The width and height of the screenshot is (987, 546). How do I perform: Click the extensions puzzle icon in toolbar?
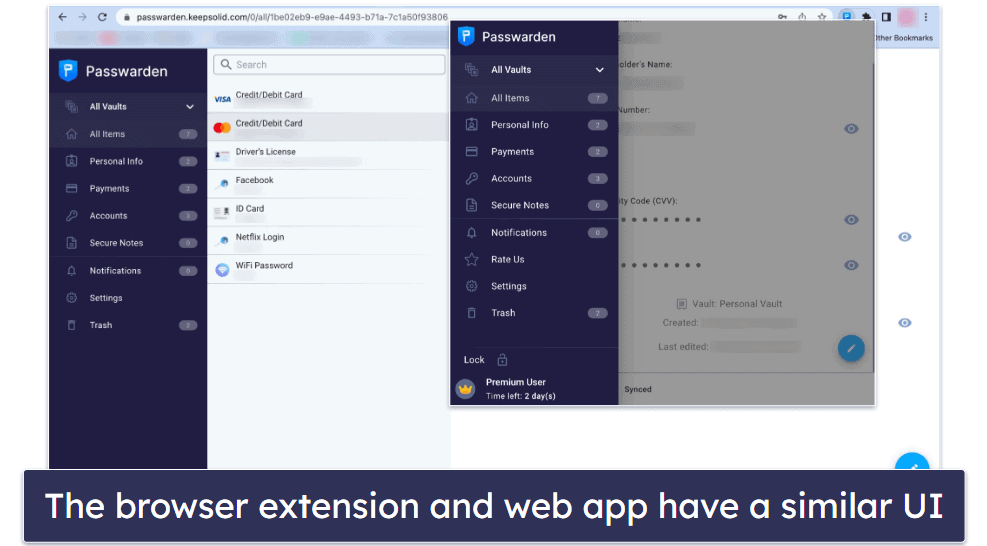867,18
